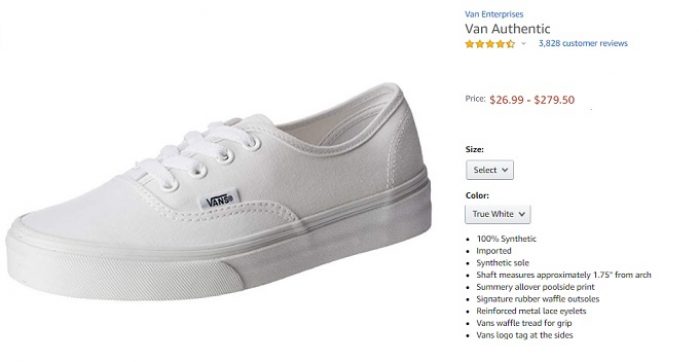Open the 3,828 customer reviews link

click(583, 43)
